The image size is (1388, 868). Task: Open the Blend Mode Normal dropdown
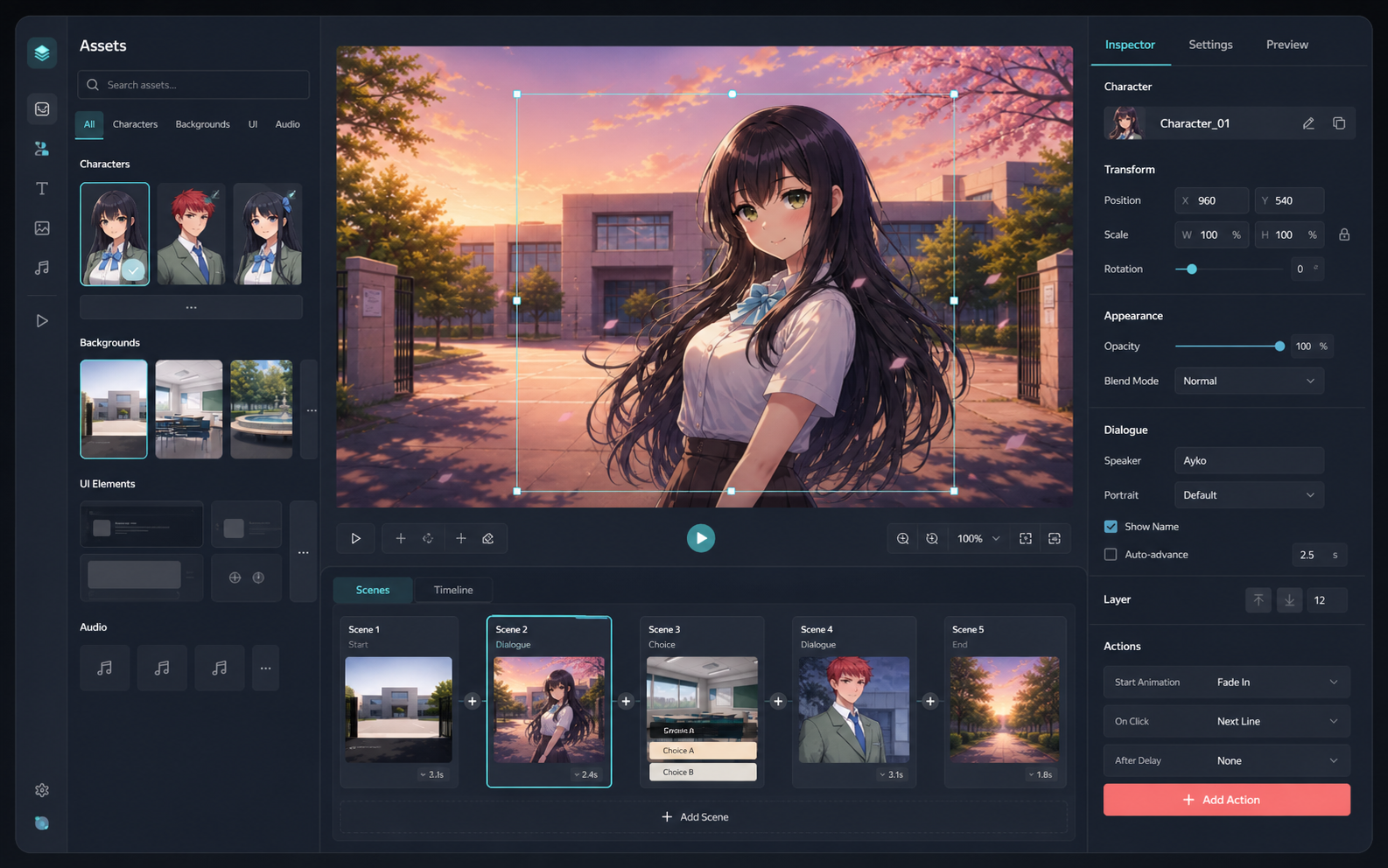point(1249,381)
